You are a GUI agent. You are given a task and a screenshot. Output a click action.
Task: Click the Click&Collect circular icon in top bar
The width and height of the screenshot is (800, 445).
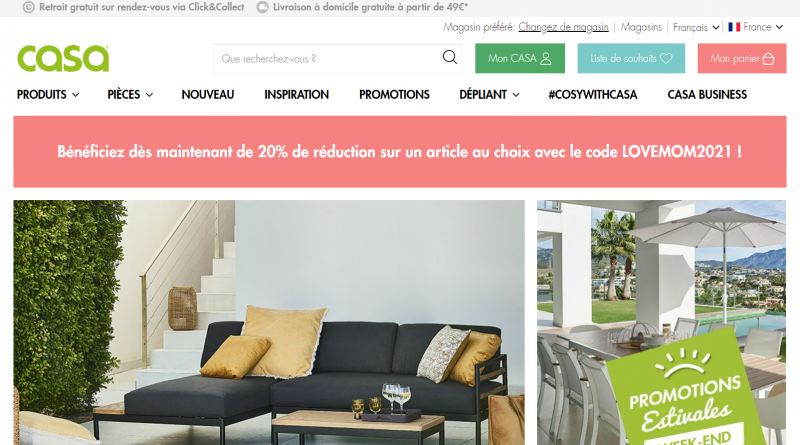coord(29,7)
